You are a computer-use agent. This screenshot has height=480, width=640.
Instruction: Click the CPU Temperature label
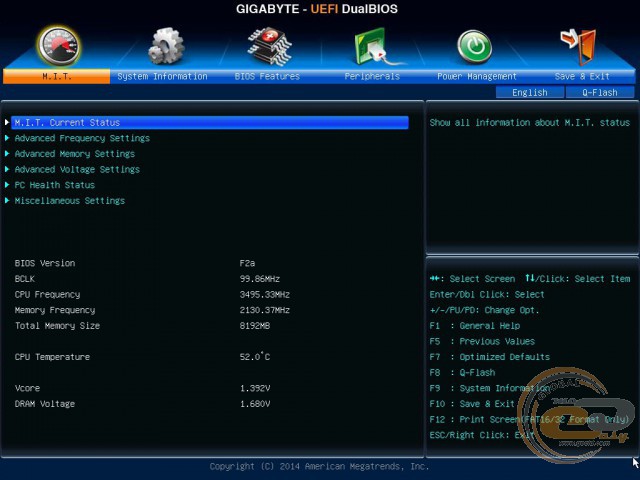(x=52, y=357)
